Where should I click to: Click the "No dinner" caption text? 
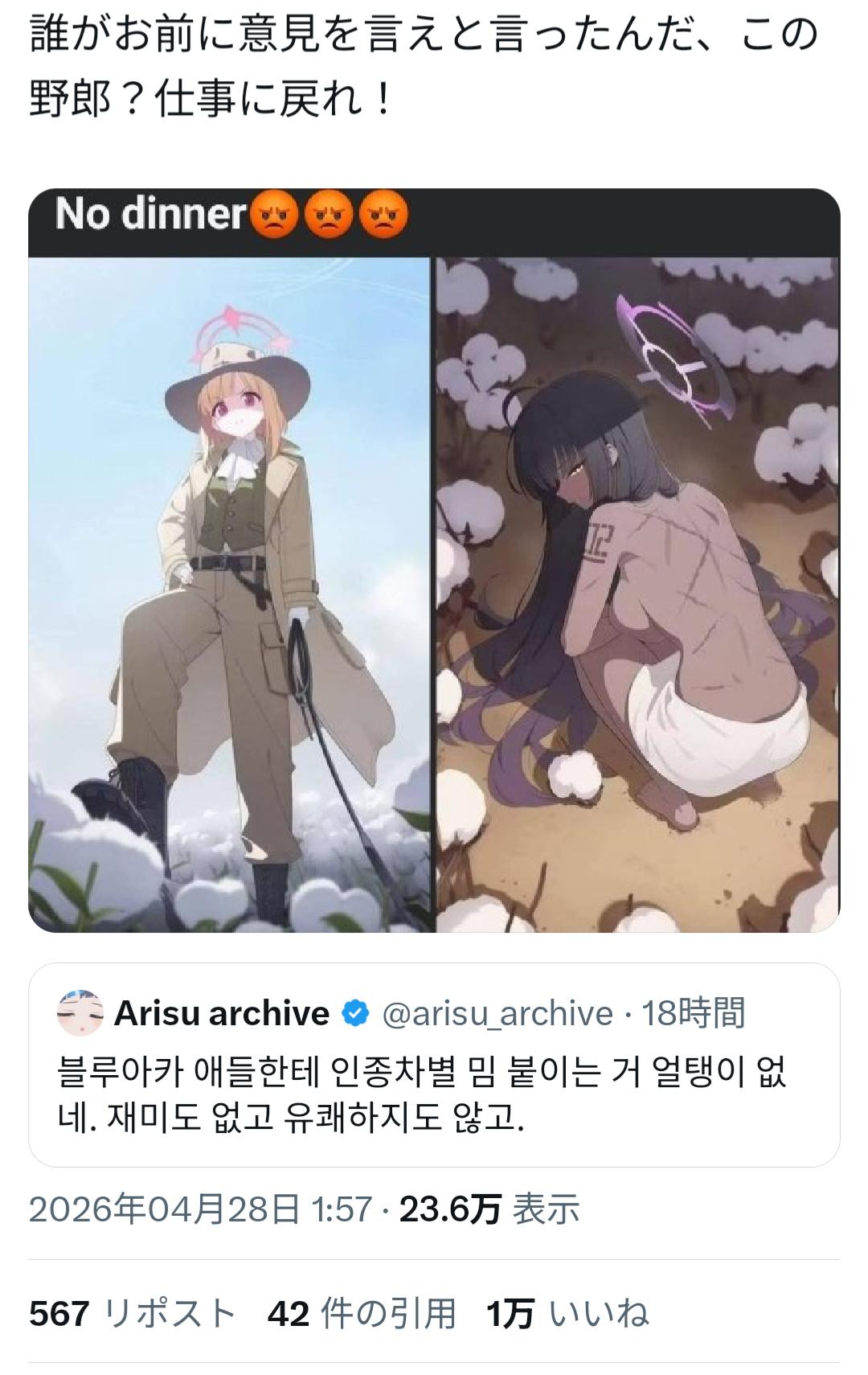pyautogui.click(x=150, y=215)
